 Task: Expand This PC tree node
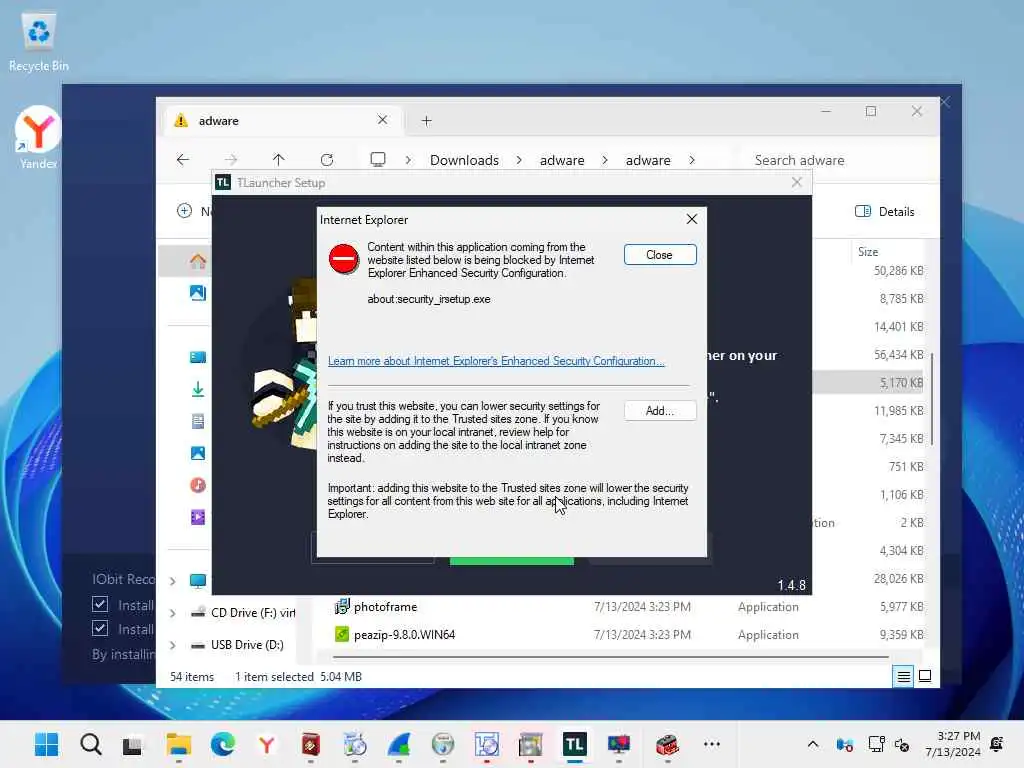pos(172,581)
